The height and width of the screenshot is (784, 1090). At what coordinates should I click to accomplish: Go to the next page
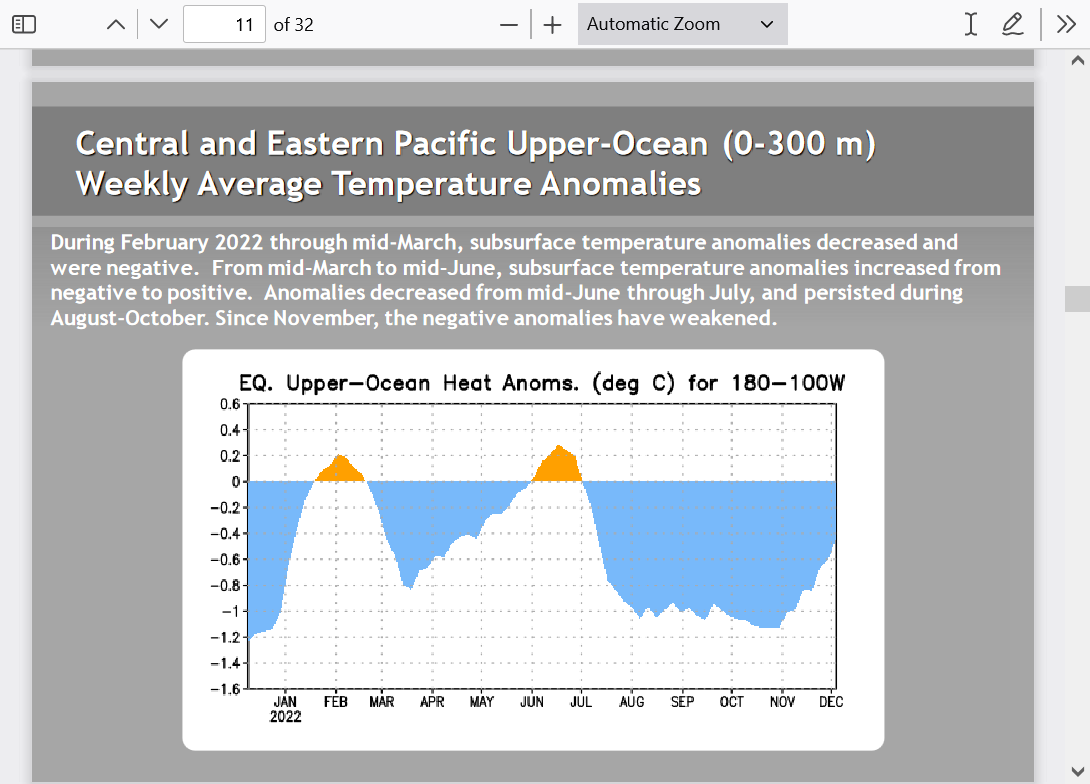(x=159, y=25)
